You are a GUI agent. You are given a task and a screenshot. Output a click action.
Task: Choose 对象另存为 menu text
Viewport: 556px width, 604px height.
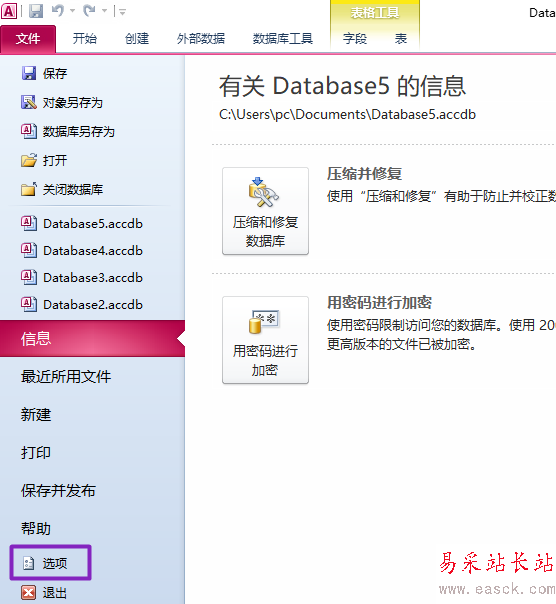(x=72, y=102)
